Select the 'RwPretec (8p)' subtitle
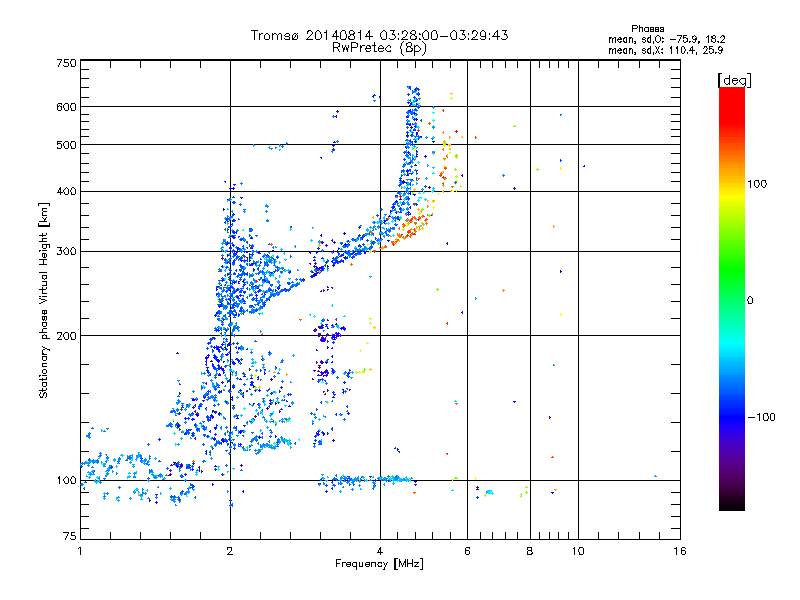Viewport: 800px width, 600px height. point(379,47)
